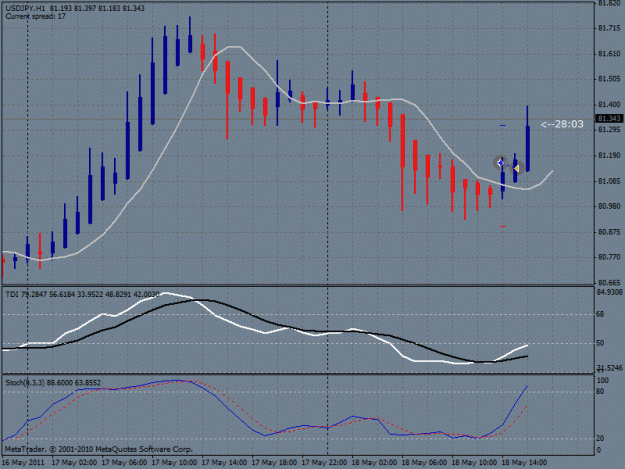Click the 81.400 price scale label

click(609, 105)
